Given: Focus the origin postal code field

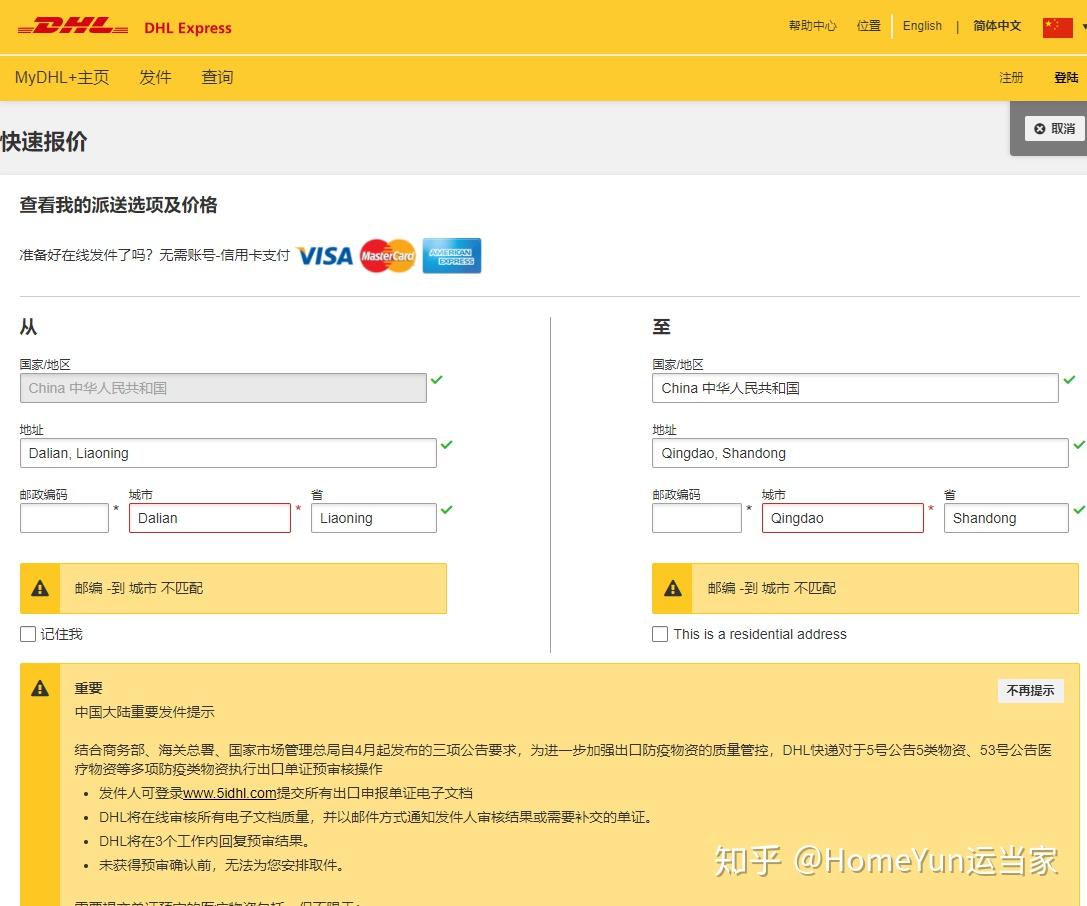Looking at the screenshot, I should click(64, 518).
